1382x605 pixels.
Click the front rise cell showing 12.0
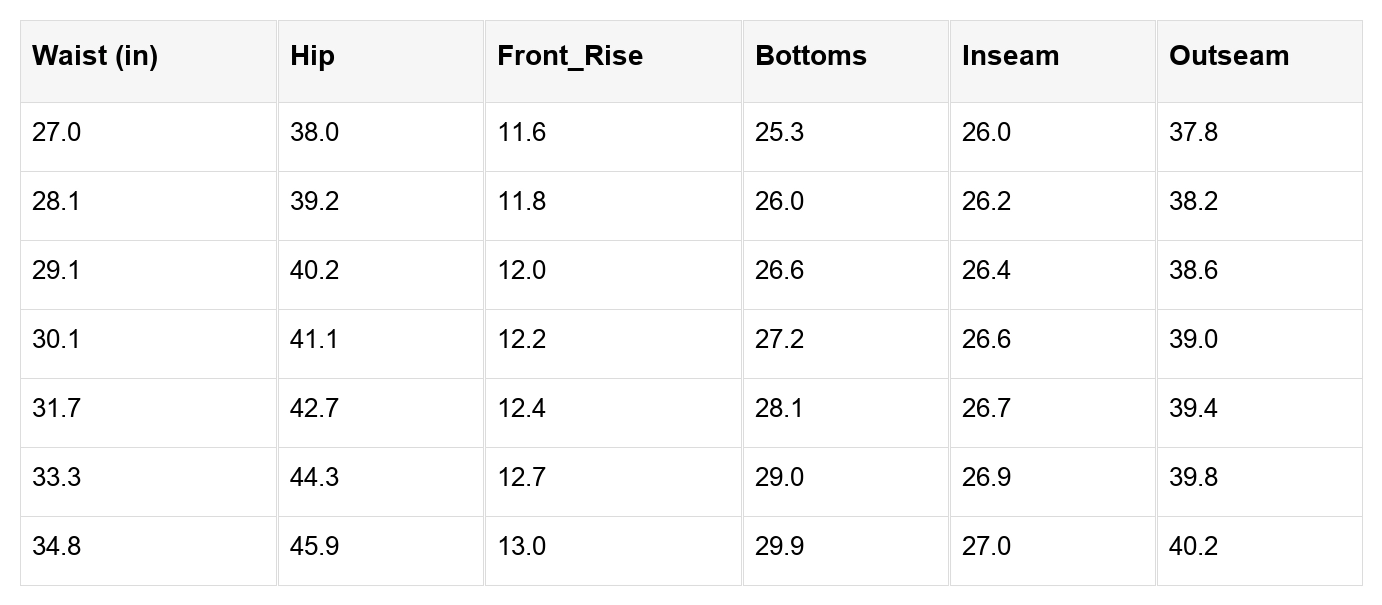(613, 274)
